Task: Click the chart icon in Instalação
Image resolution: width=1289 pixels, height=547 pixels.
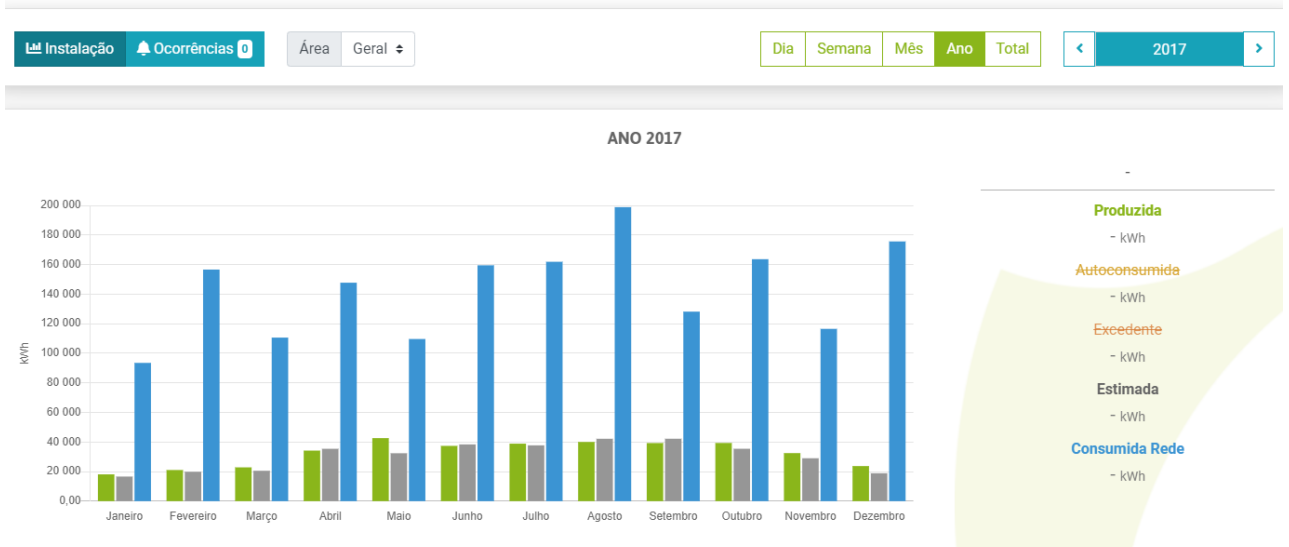Action: pos(33,49)
